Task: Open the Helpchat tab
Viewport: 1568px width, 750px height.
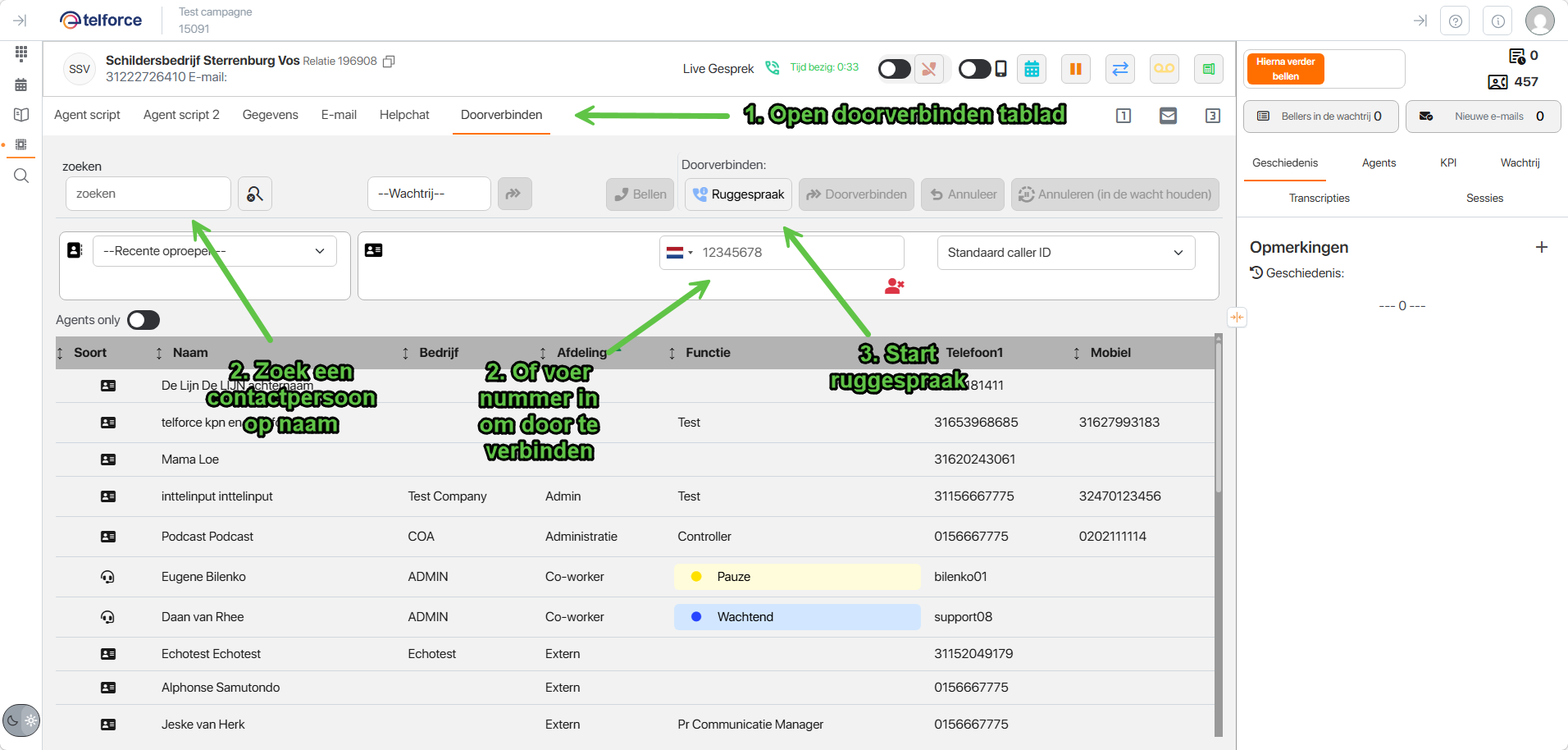Action: 404,115
